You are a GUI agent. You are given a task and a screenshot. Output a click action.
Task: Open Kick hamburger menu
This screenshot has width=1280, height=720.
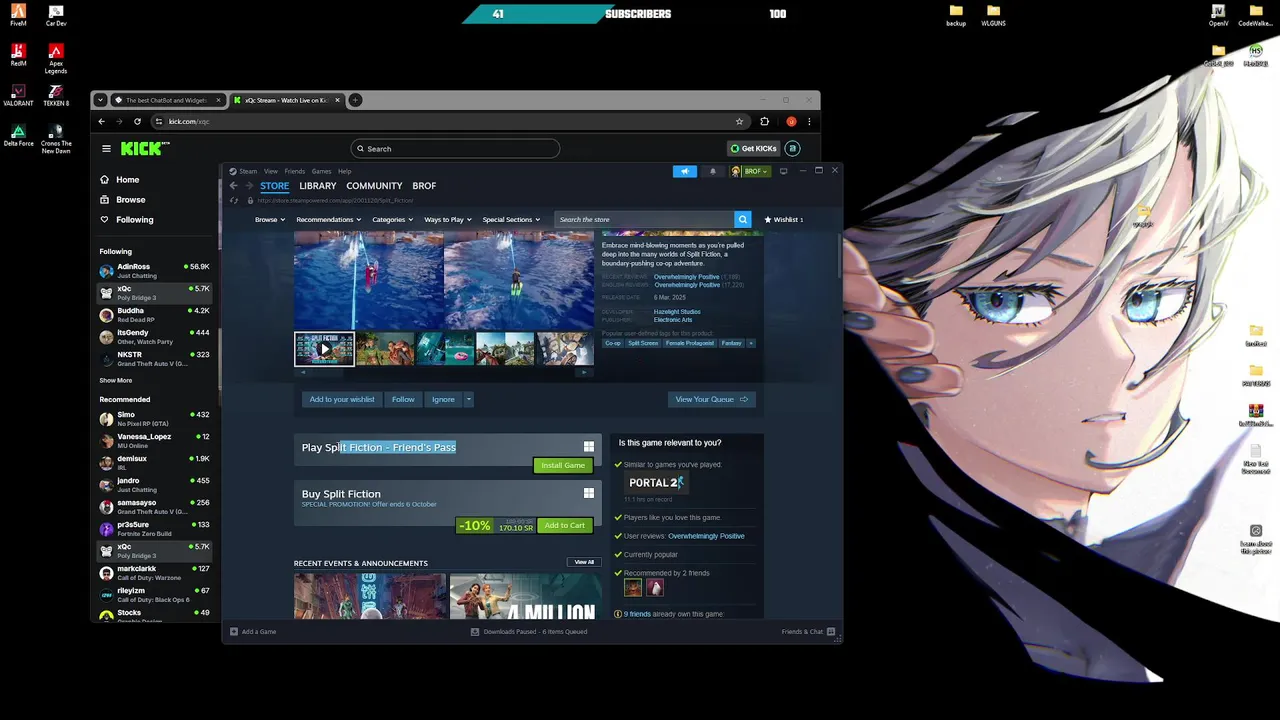click(106, 149)
